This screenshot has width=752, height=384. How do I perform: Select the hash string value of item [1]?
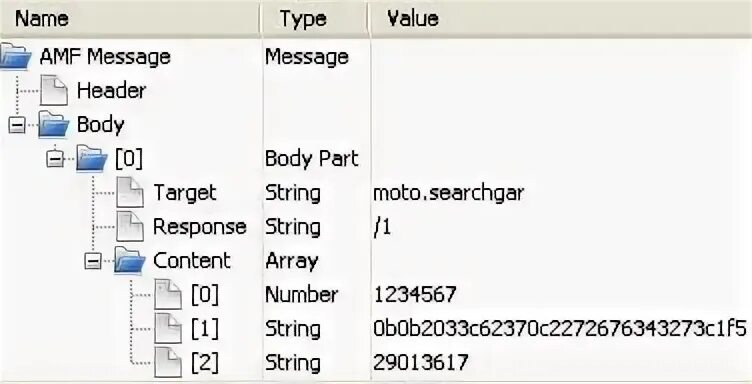click(560, 329)
